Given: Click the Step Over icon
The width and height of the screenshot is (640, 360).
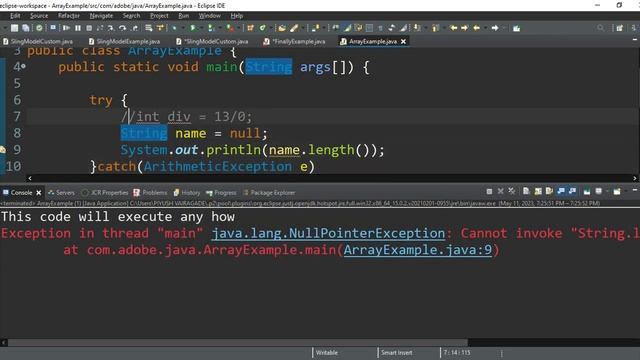Looking at the screenshot, I should tap(122, 28).
